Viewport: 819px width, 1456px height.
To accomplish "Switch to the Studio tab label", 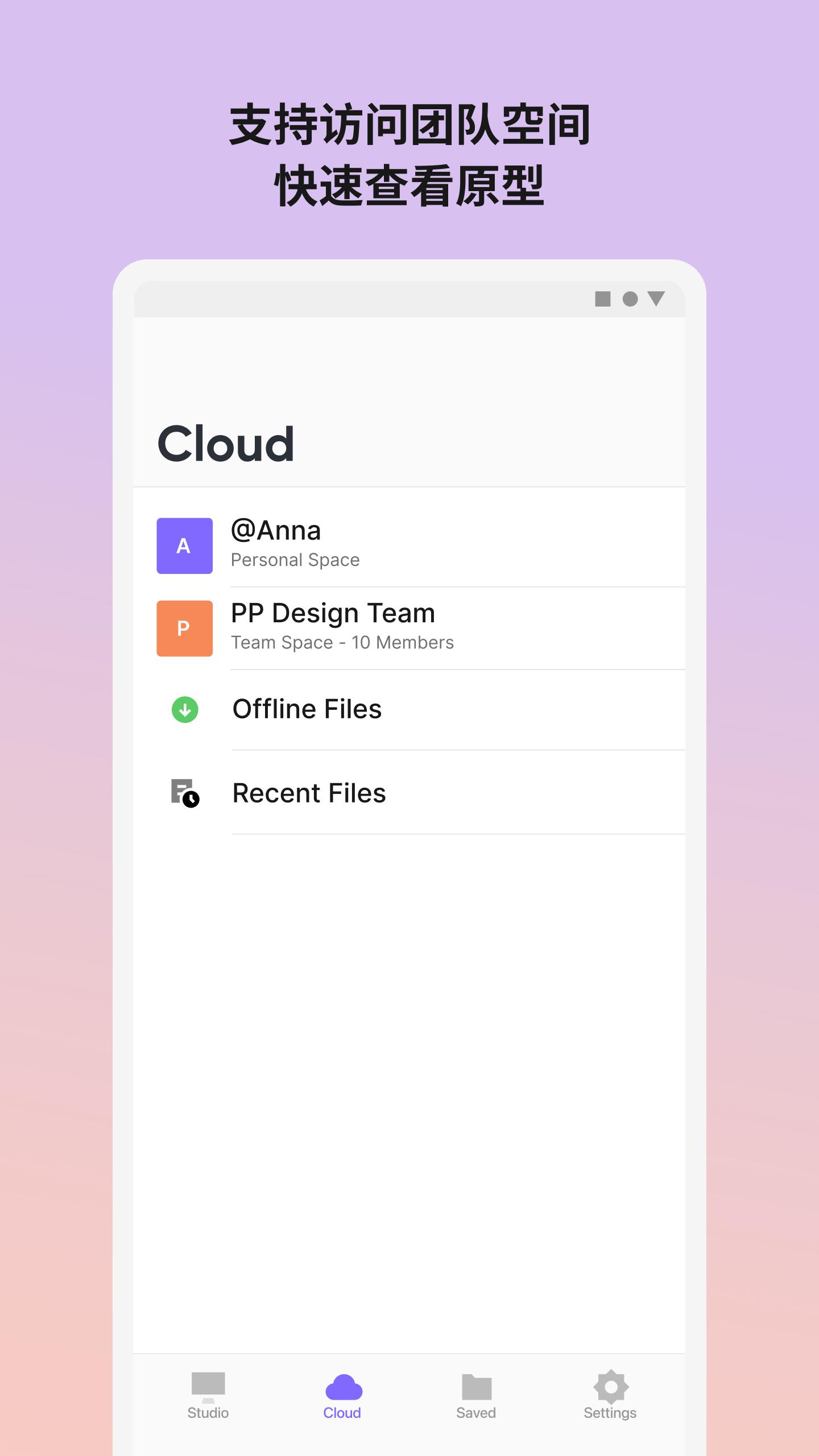I will [208, 1413].
